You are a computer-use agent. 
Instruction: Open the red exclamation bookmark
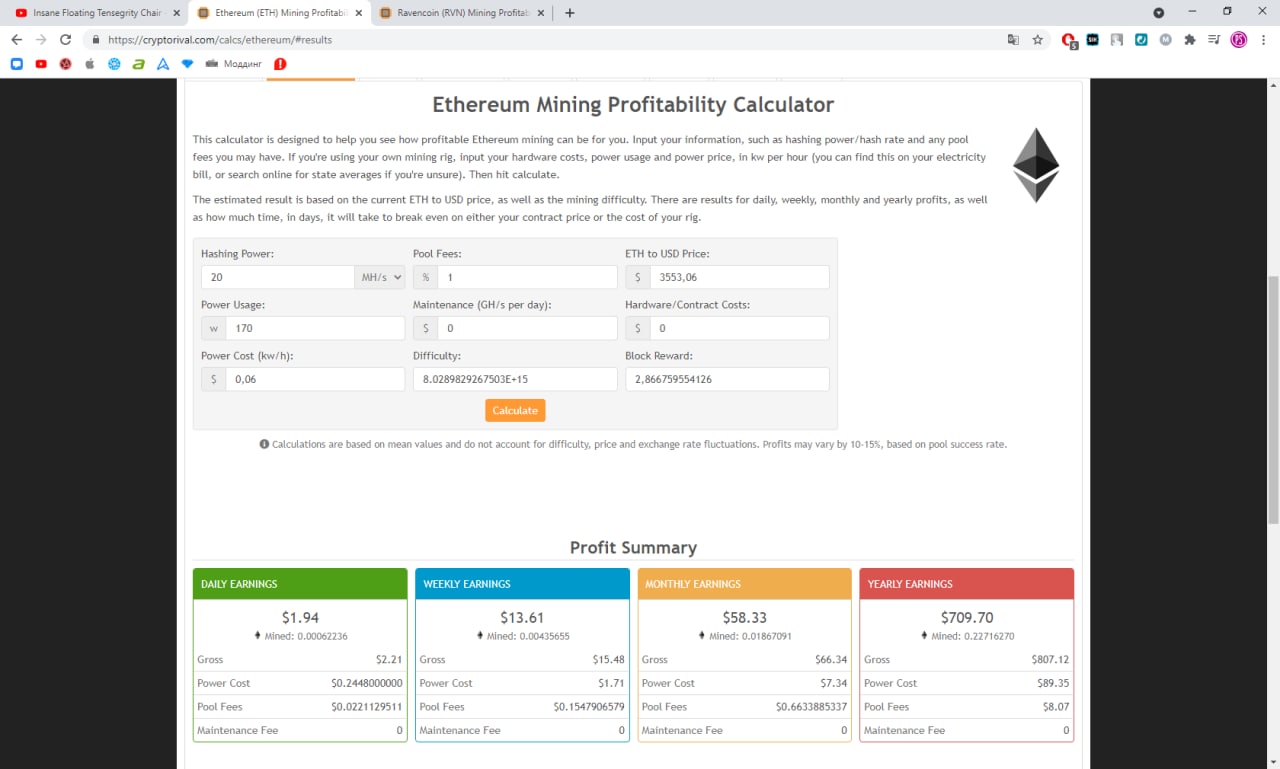280,64
